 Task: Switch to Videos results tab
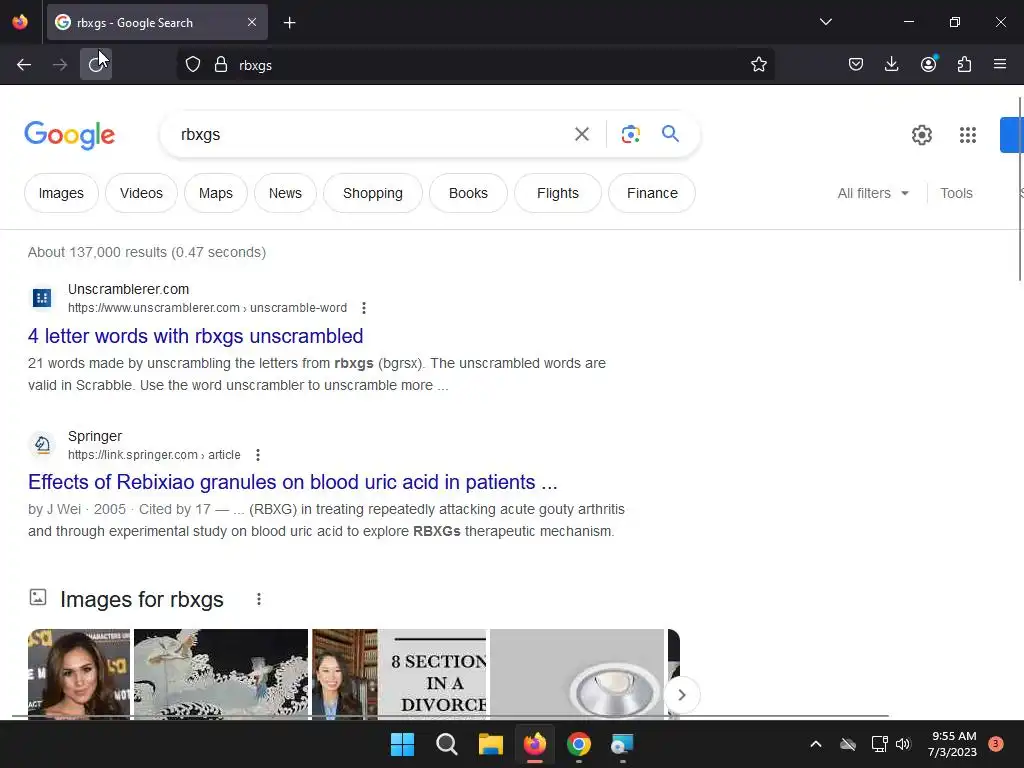(x=141, y=193)
